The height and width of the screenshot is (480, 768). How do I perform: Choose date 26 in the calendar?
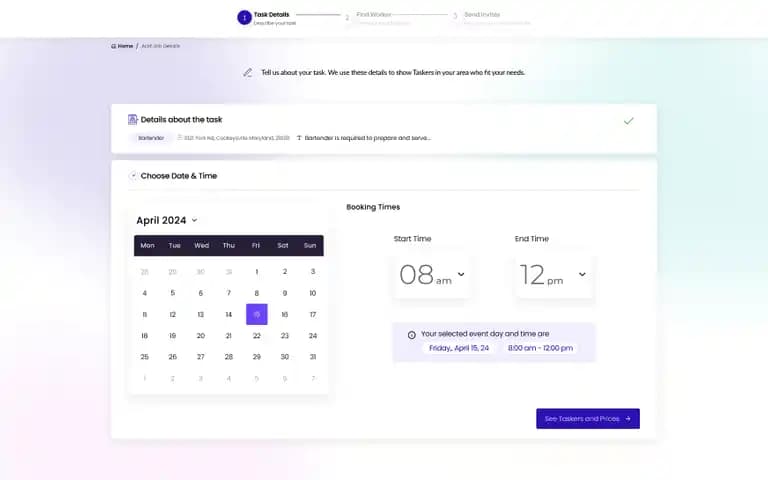[x=172, y=357]
